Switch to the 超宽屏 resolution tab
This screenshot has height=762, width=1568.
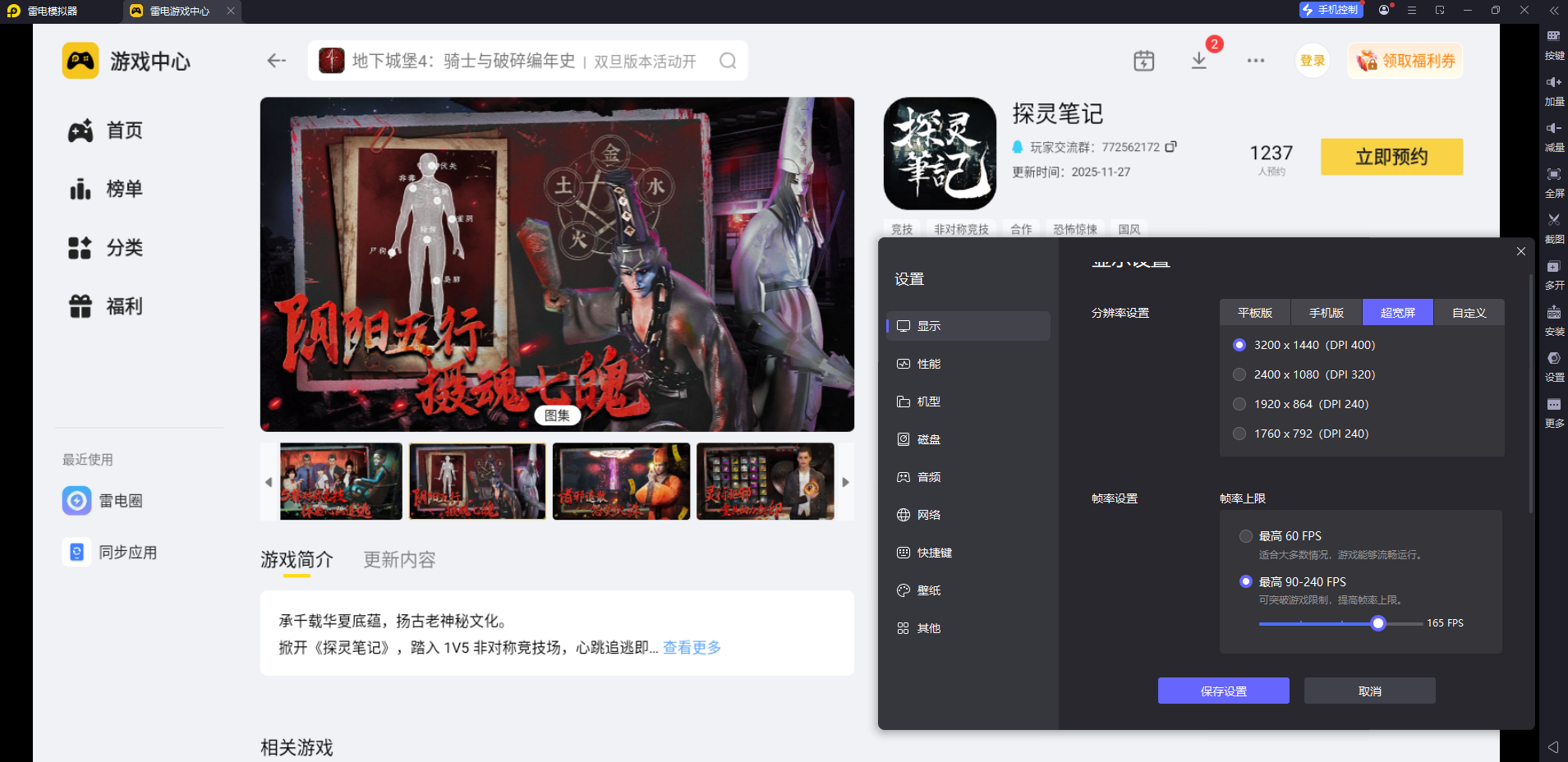[x=1398, y=313]
